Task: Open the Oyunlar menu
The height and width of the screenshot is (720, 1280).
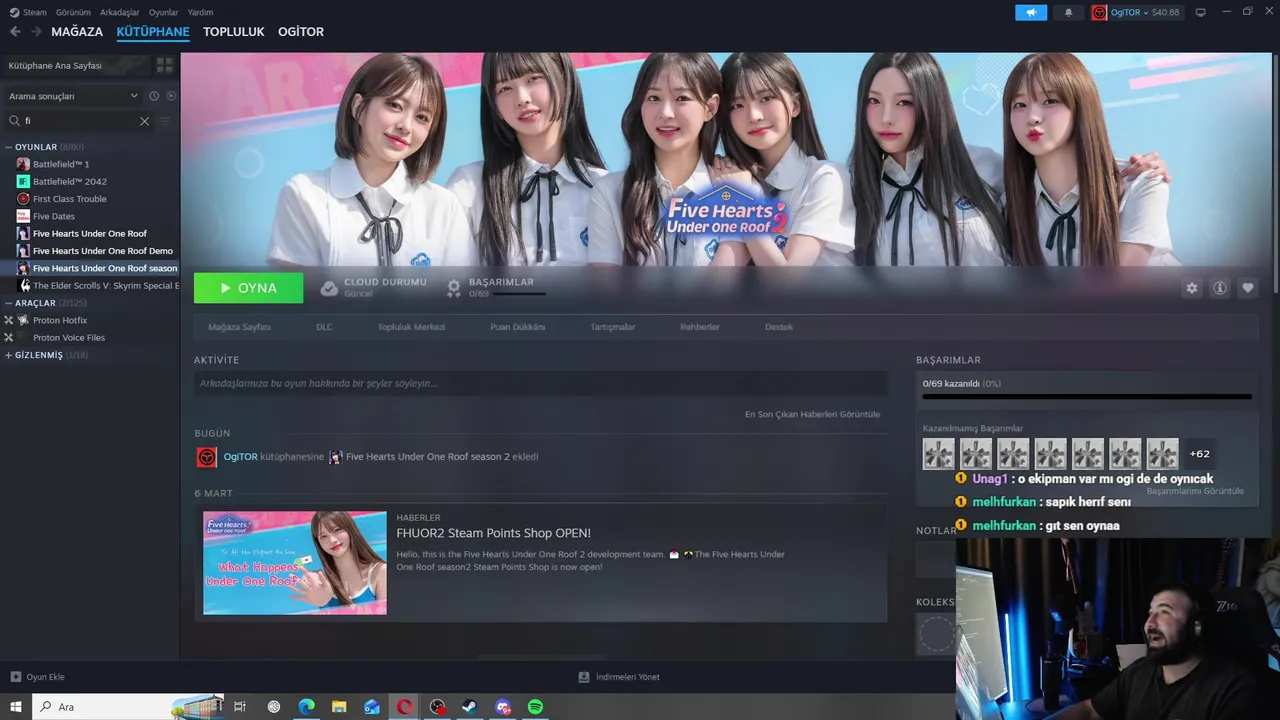Action: coord(163,12)
